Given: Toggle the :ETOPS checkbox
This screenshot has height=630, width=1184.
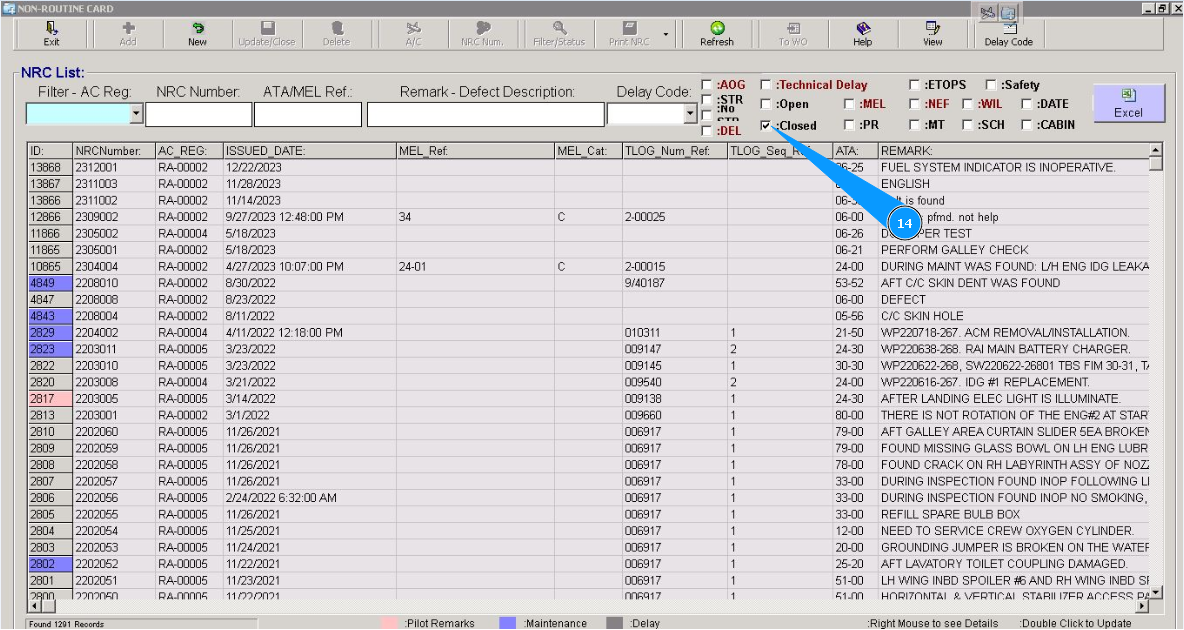Looking at the screenshot, I should pyautogui.click(x=914, y=85).
